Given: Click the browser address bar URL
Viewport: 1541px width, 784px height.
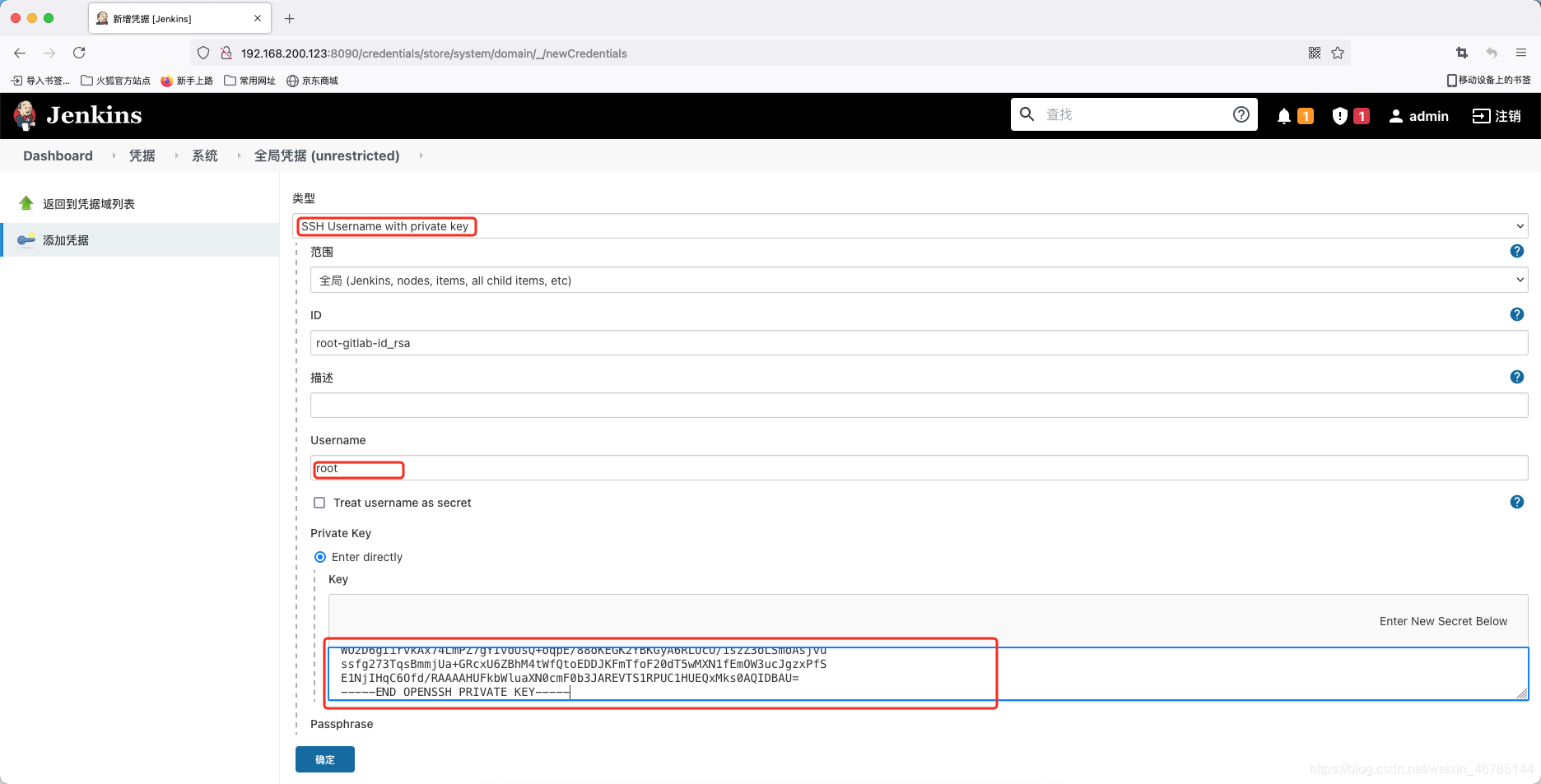Looking at the screenshot, I should click(x=434, y=53).
